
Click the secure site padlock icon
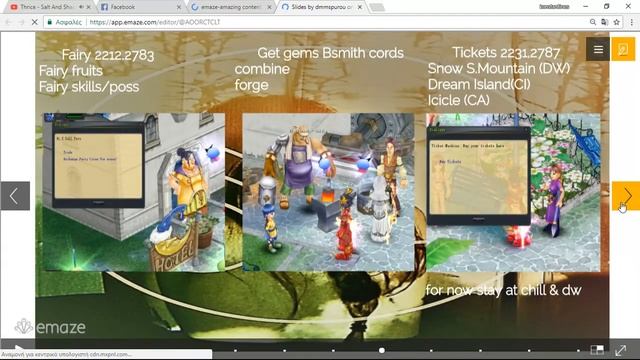click(49, 22)
